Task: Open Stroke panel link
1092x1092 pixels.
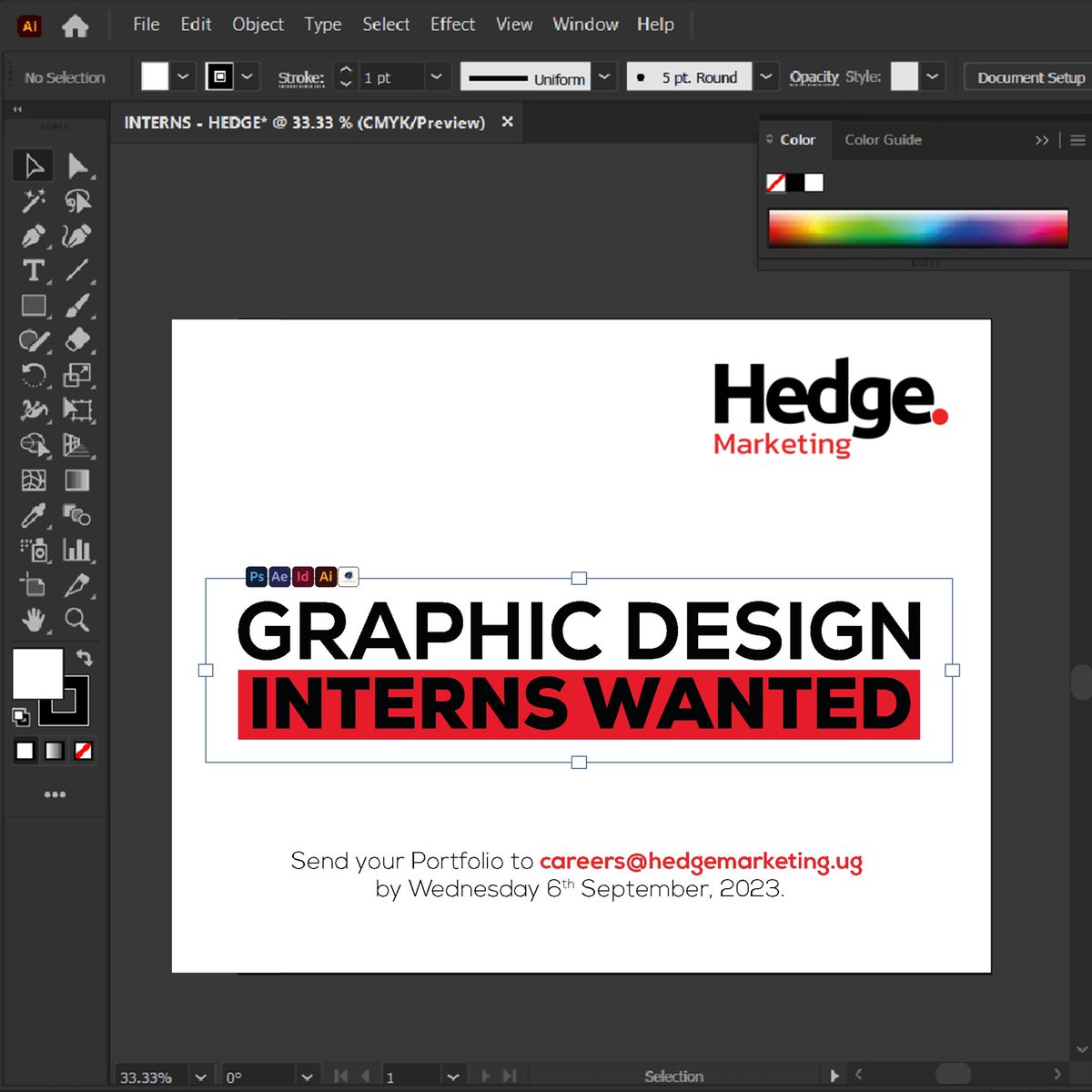Action: click(x=301, y=78)
